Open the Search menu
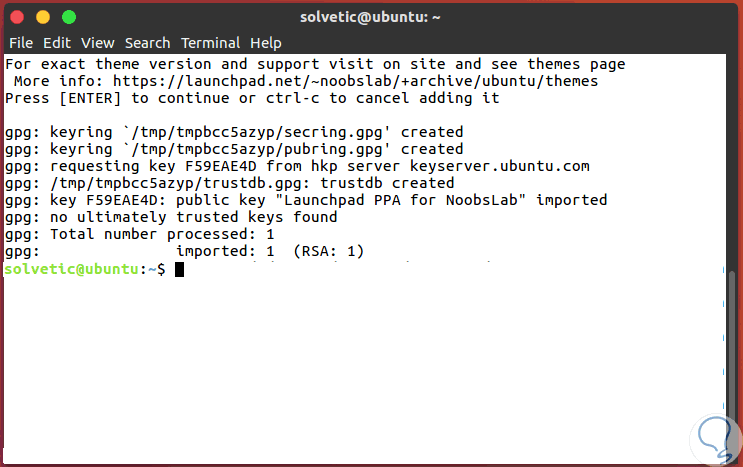This screenshot has height=467, width=743. (147, 43)
